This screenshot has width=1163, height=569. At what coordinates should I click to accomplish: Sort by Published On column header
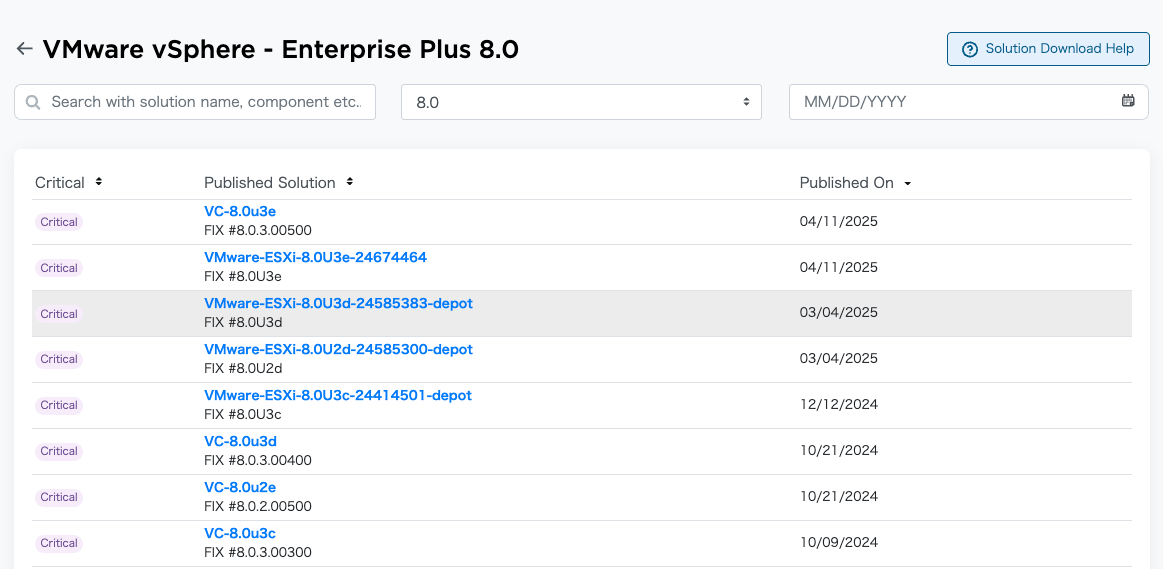[846, 183]
